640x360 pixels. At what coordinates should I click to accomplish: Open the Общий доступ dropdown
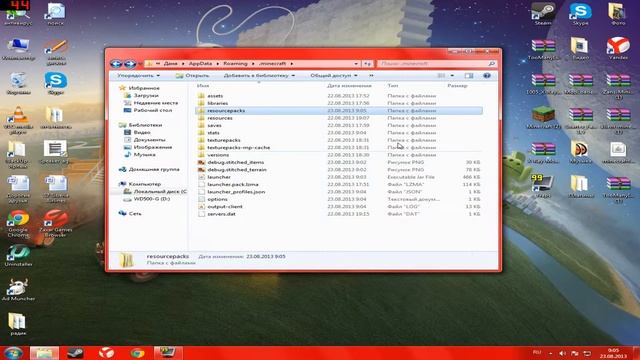[x=333, y=76]
